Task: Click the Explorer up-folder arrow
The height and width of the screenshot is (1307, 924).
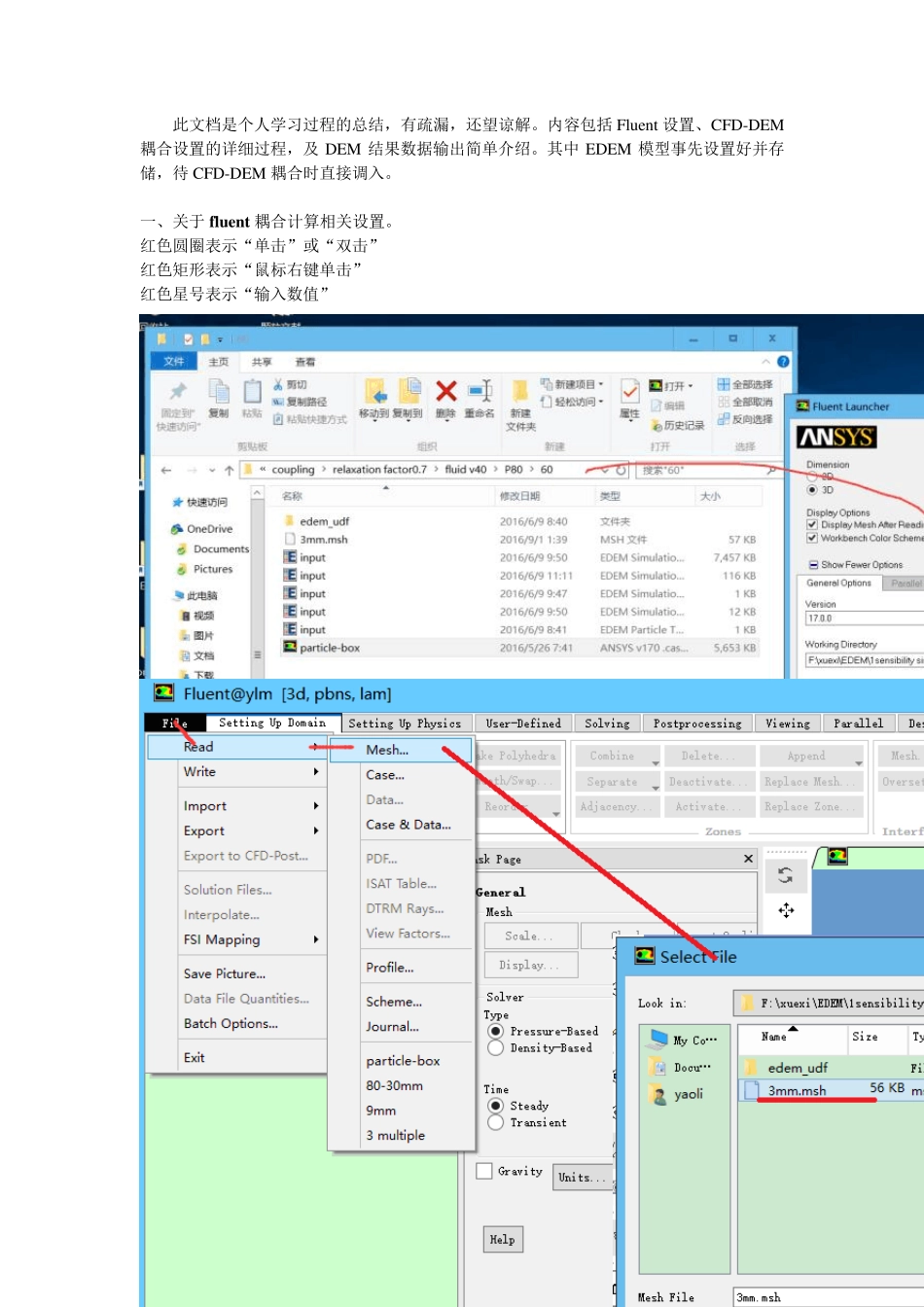Action: (x=229, y=470)
